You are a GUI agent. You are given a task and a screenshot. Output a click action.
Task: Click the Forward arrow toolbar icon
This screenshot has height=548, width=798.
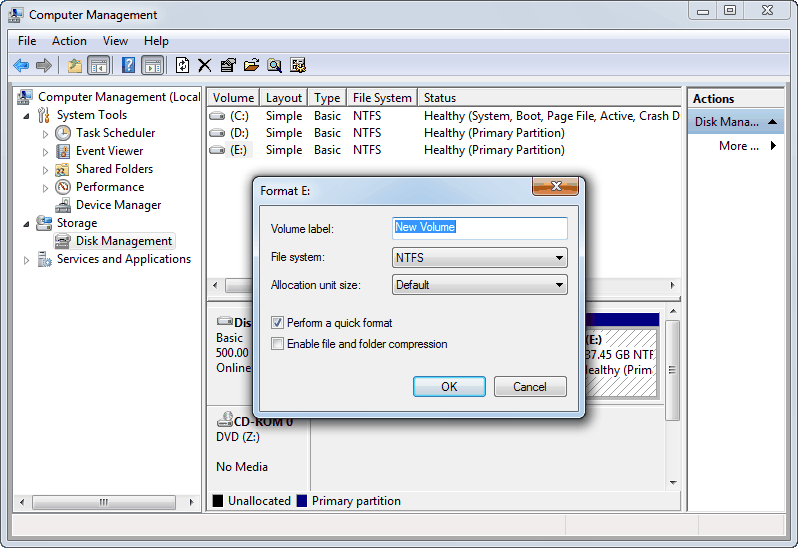44,65
